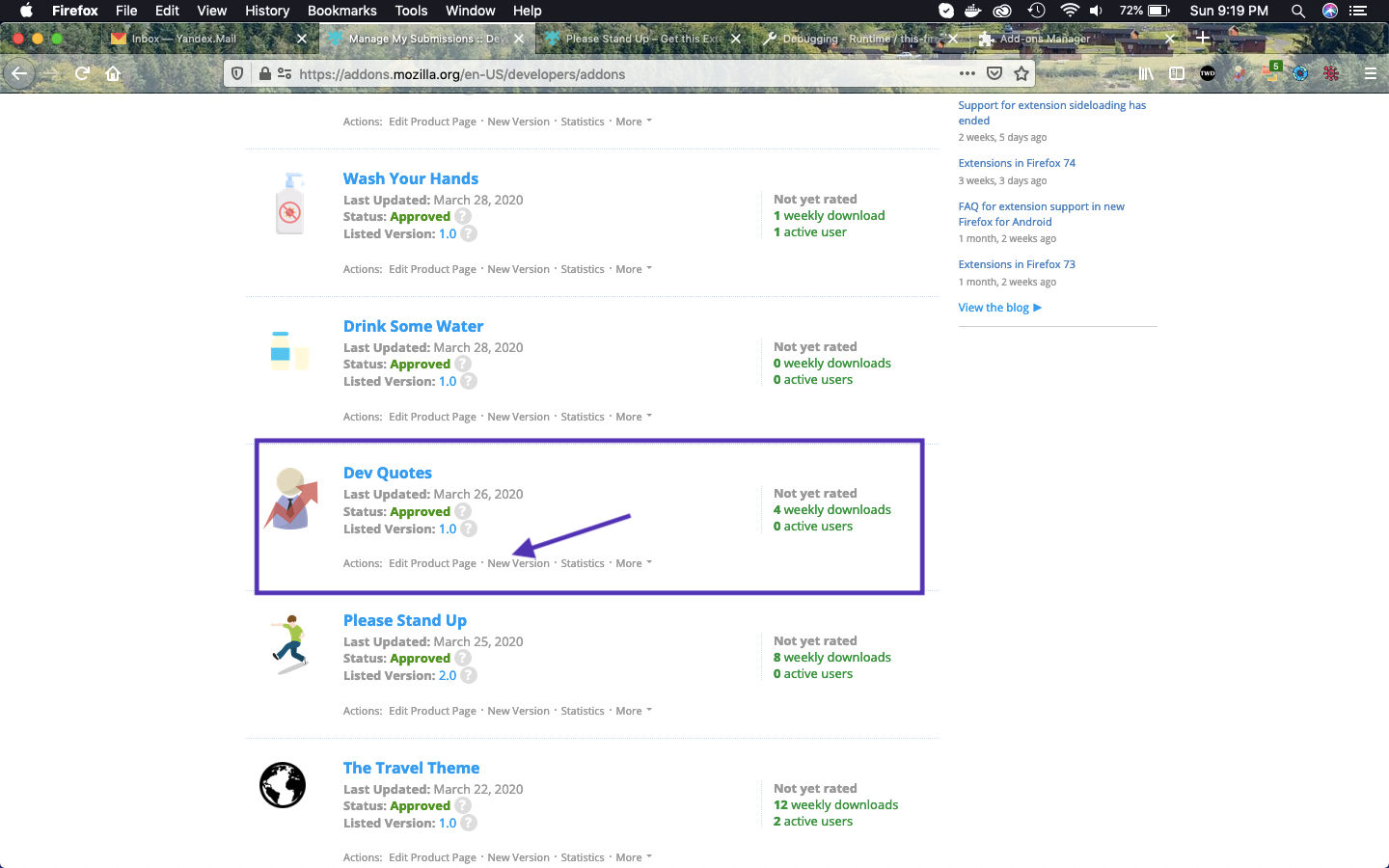This screenshot has width=1389, height=868.
Task: Expand More menu for Dev Quotes
Action: pyautogui.click(x=634, y=563)
